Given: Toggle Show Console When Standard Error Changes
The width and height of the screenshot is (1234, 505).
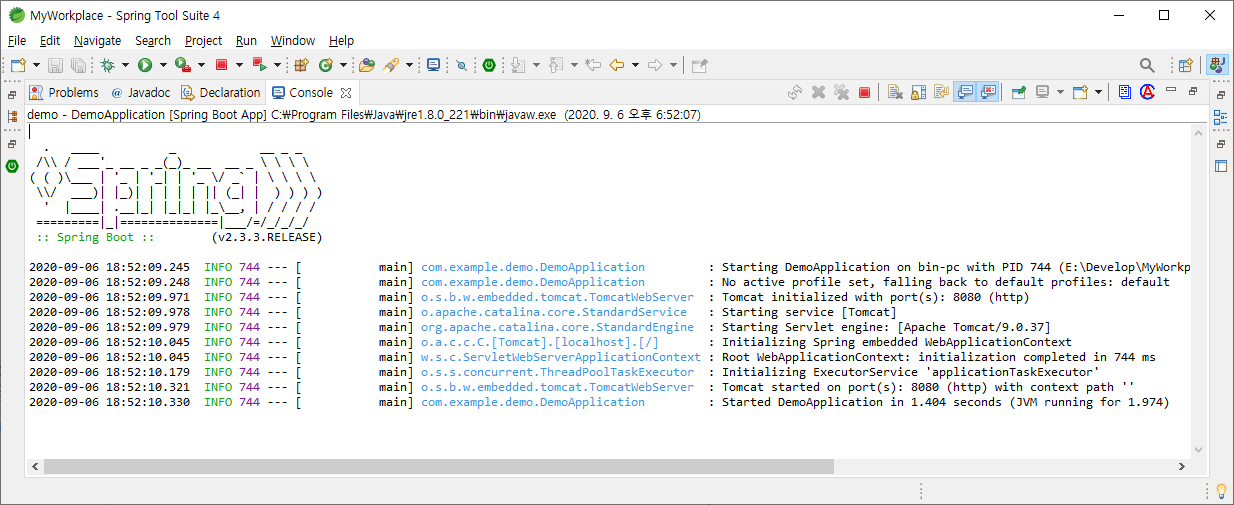Looking at the screenshot, I should coord(988,92).
